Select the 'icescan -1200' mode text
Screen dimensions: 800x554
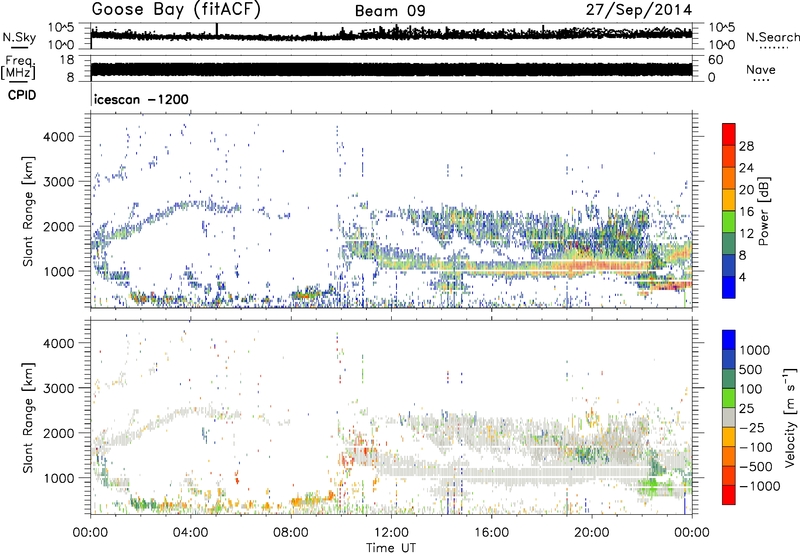142,99
